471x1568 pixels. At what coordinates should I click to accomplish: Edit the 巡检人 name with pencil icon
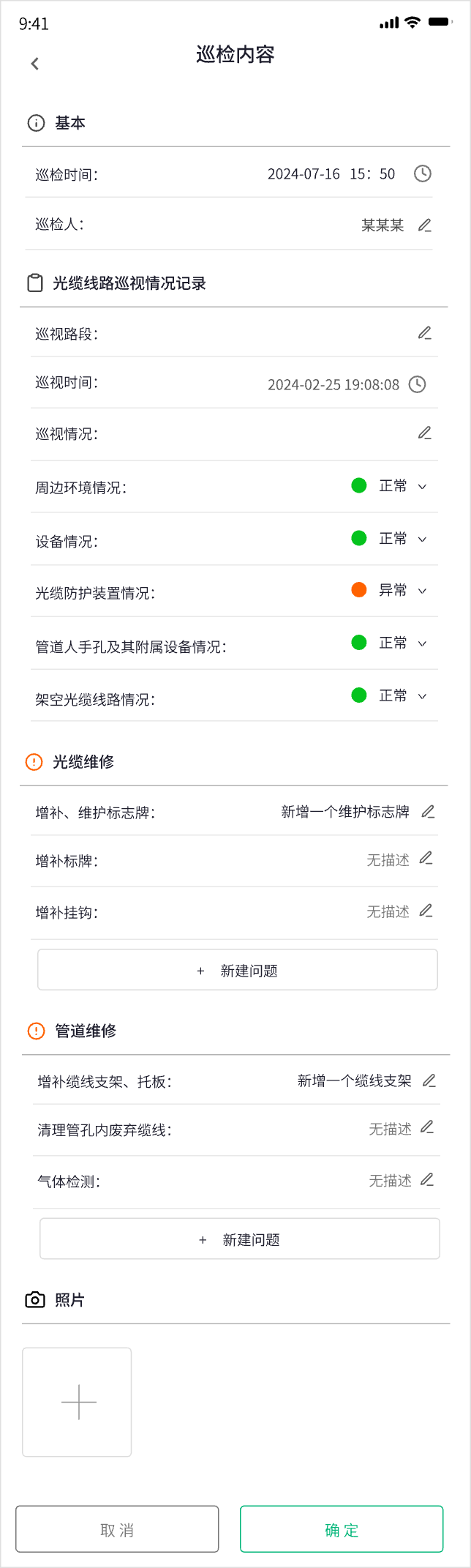click(x=425, y=225)
